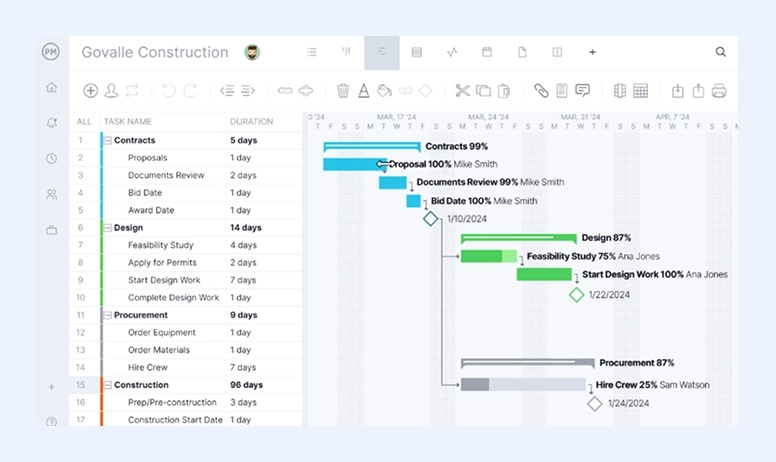Click the assign person toolbar icon
Screen dimensions: 776x462
[111, 91]
